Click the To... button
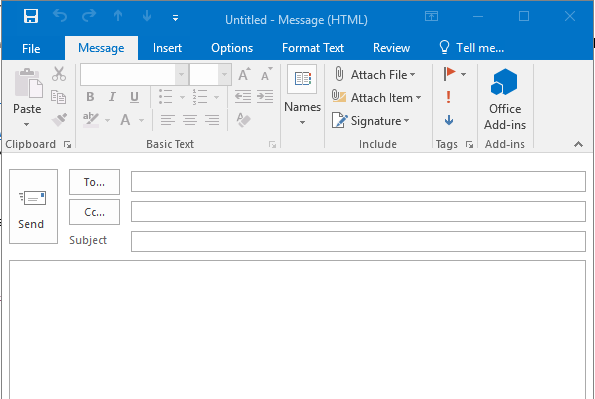 94,182
